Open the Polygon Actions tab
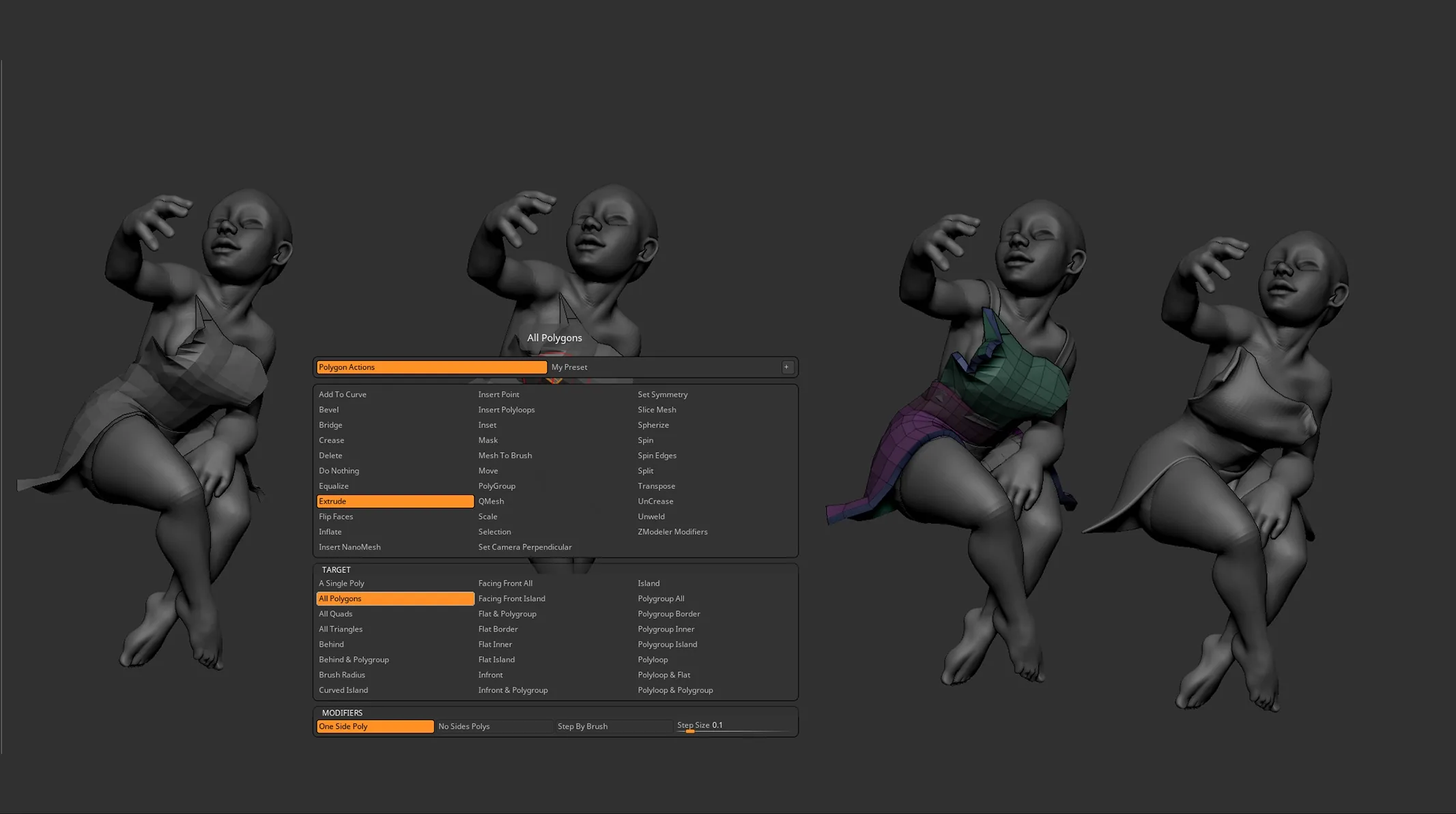 tap(431, 367)
